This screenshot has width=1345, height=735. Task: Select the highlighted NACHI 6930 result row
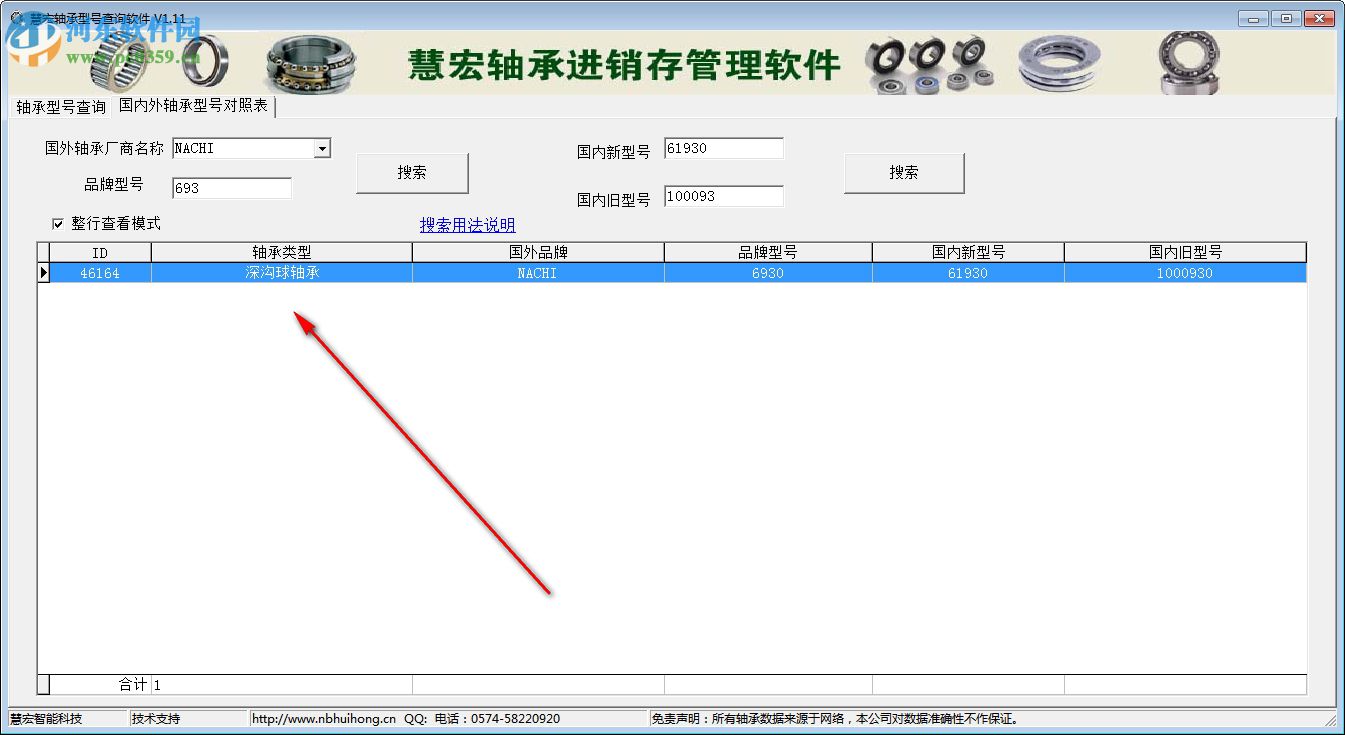tap(670, 272)
